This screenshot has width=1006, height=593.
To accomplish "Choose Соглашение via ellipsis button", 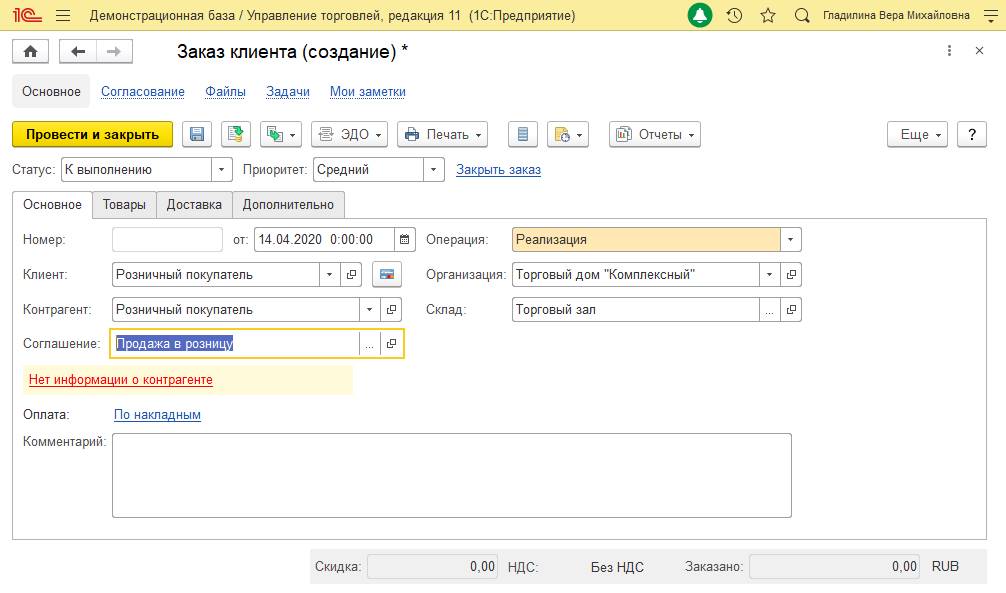I will pos(369,344).
